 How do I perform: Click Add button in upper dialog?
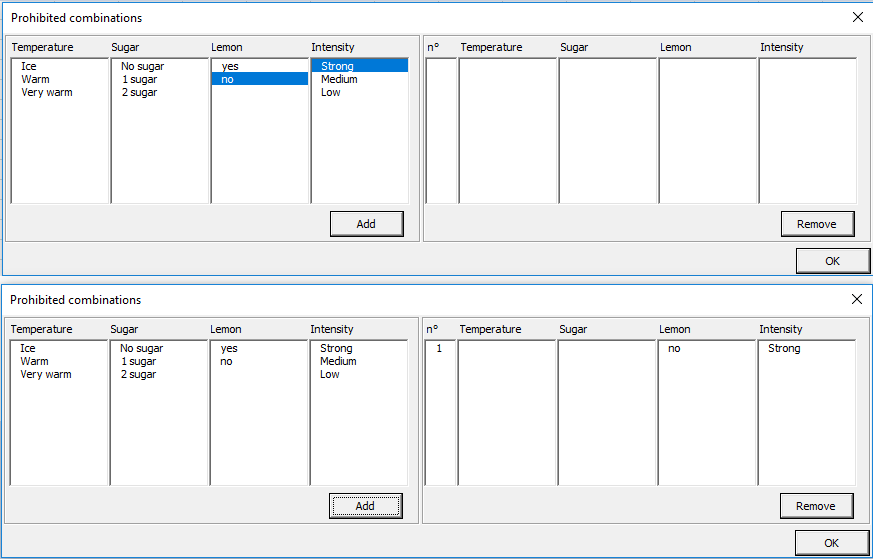(x=366, y=224)
